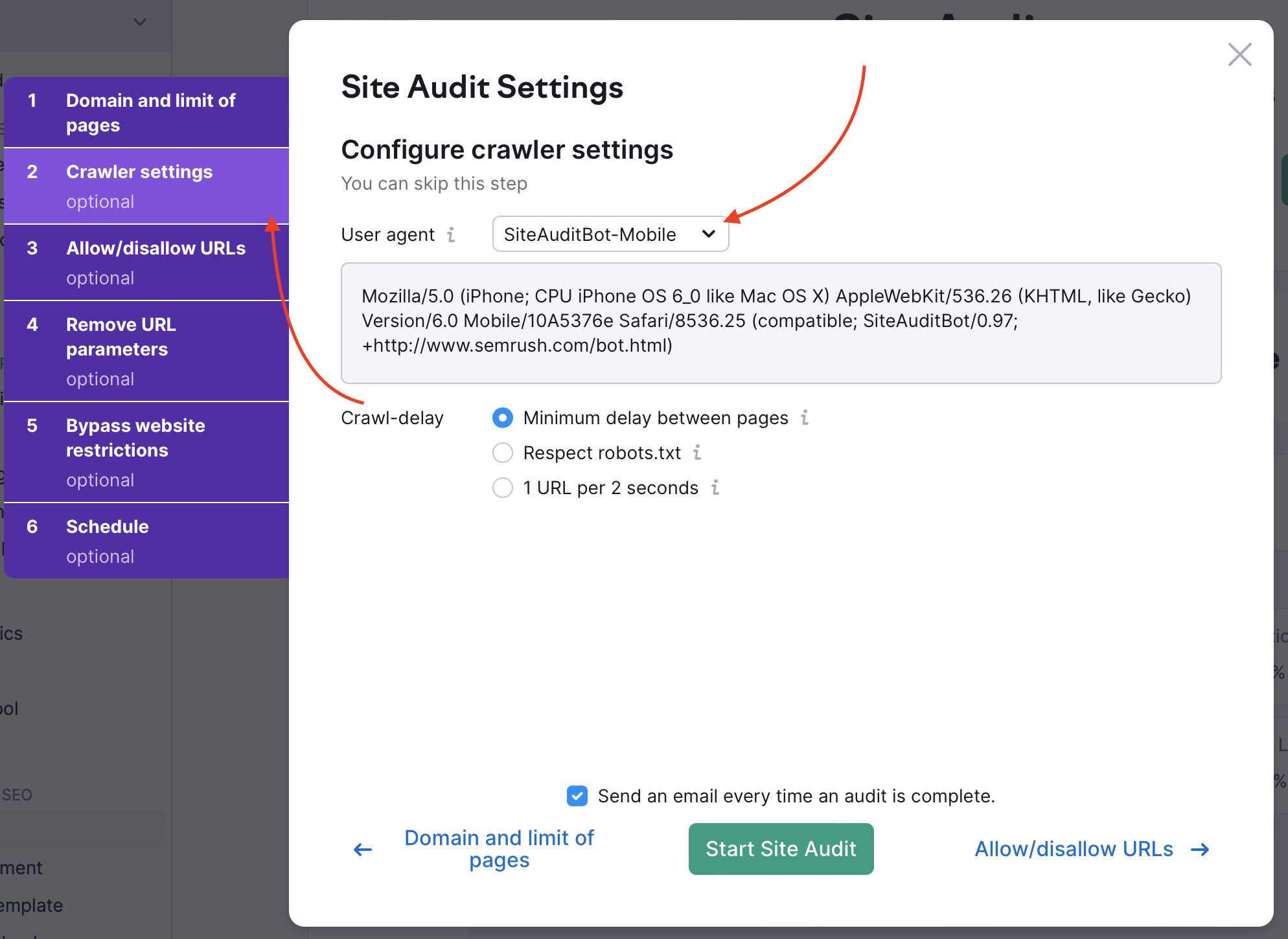This screenshot has height=939, width=1288.
Task: Click the User agent info icon
Action: 452,234
